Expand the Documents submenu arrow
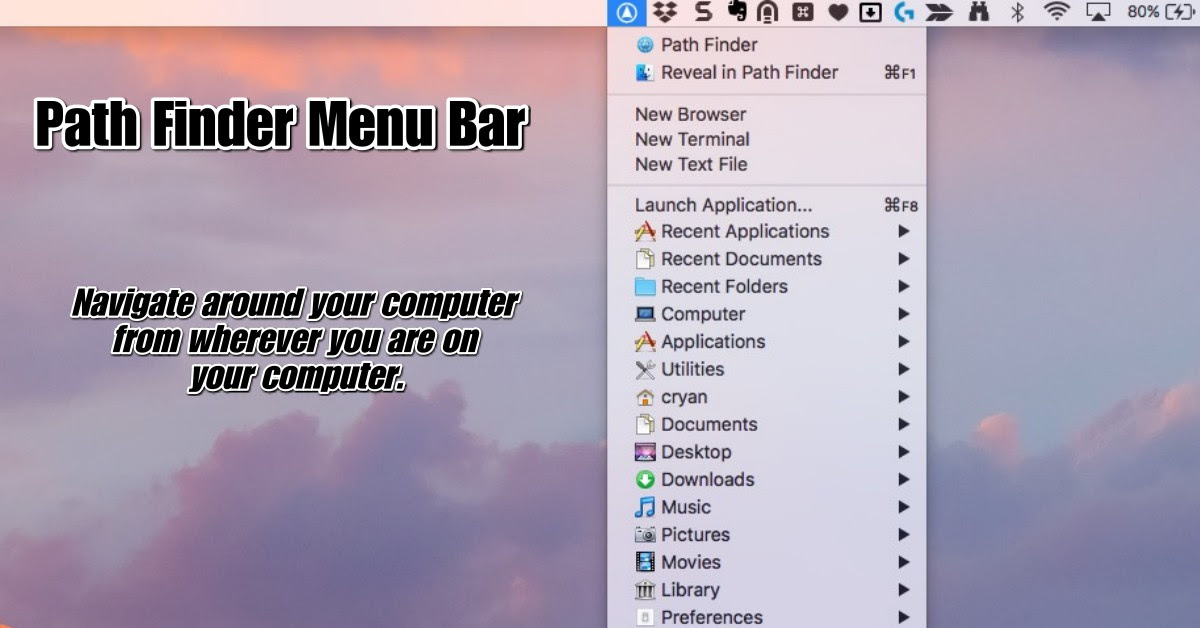The height and width of the screenshot is (628, 1200). coord(904,424)
